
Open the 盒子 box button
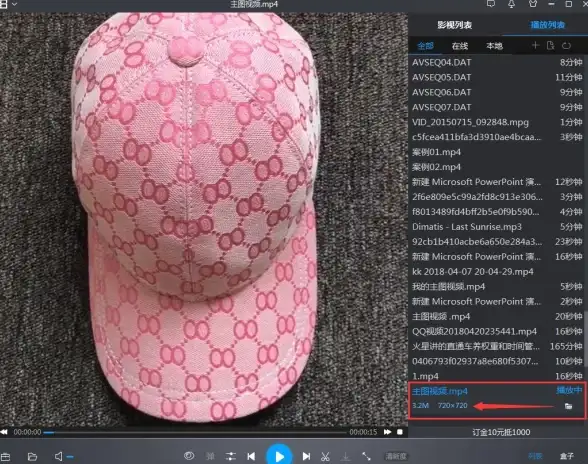point(567,456)
